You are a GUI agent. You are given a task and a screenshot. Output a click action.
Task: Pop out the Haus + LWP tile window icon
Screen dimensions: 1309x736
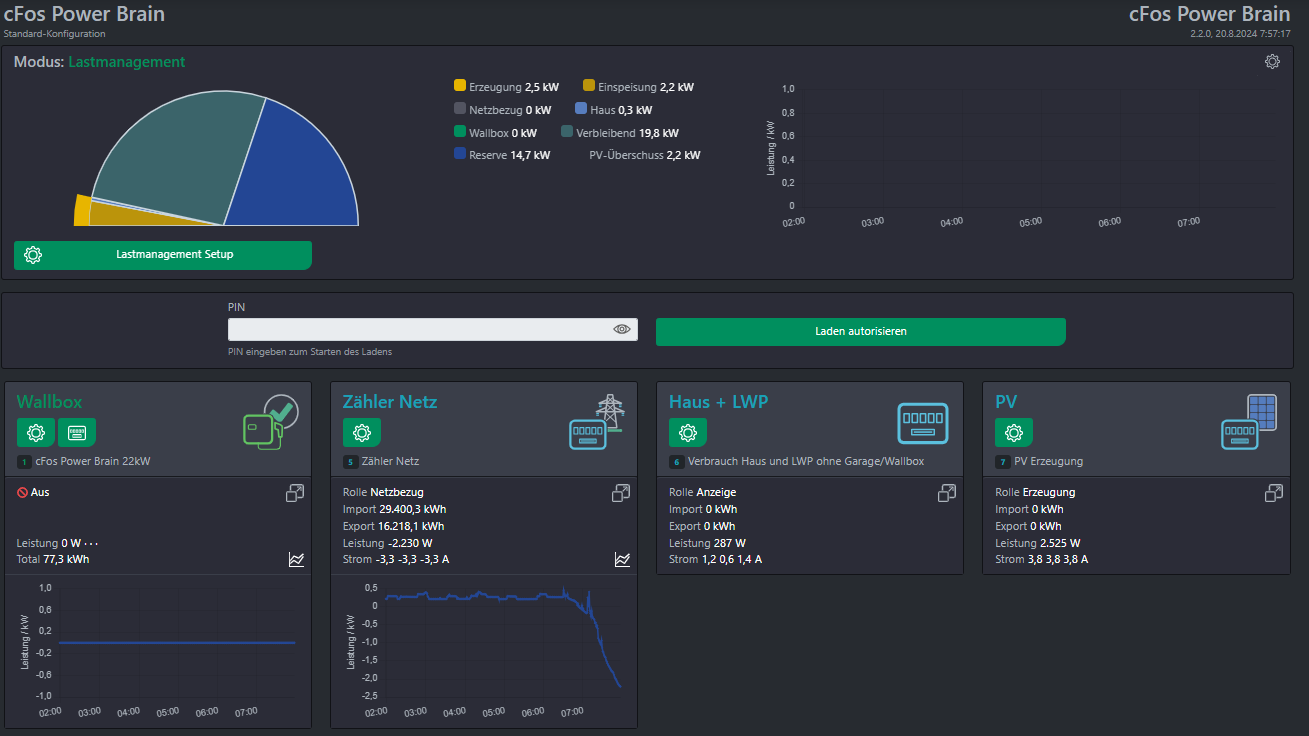coord(947,493)
